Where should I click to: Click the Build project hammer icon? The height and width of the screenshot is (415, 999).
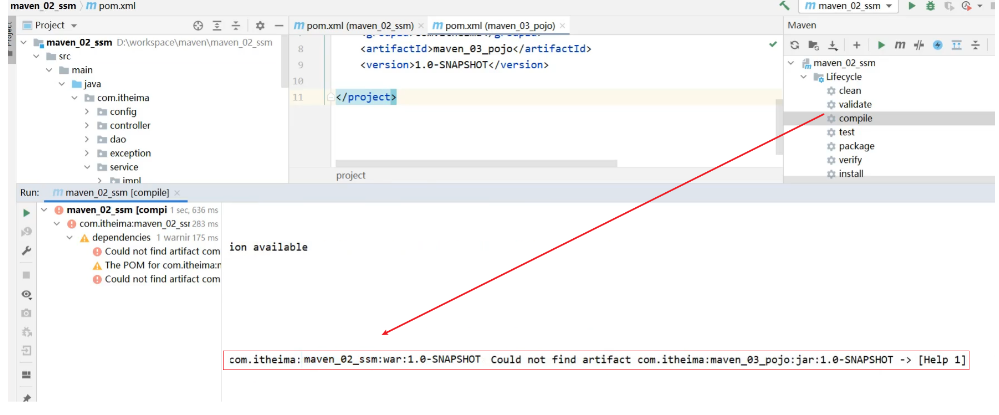pyautogui.click(x=784, y=6)
